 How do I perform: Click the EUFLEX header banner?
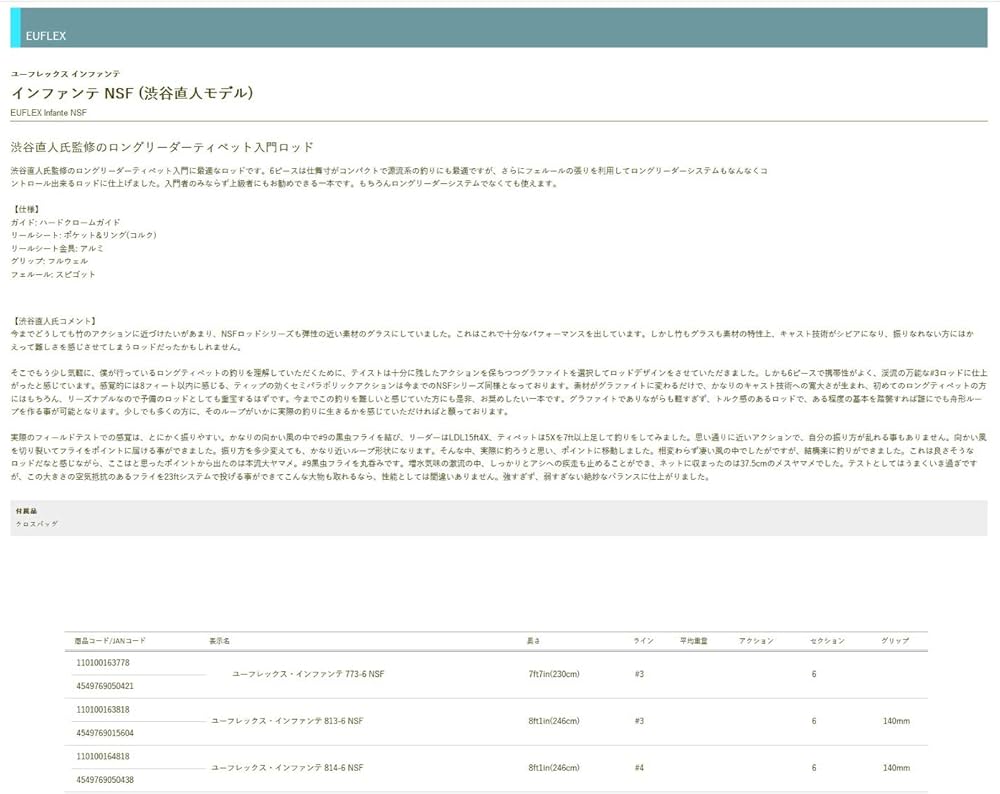click(46, 36)
